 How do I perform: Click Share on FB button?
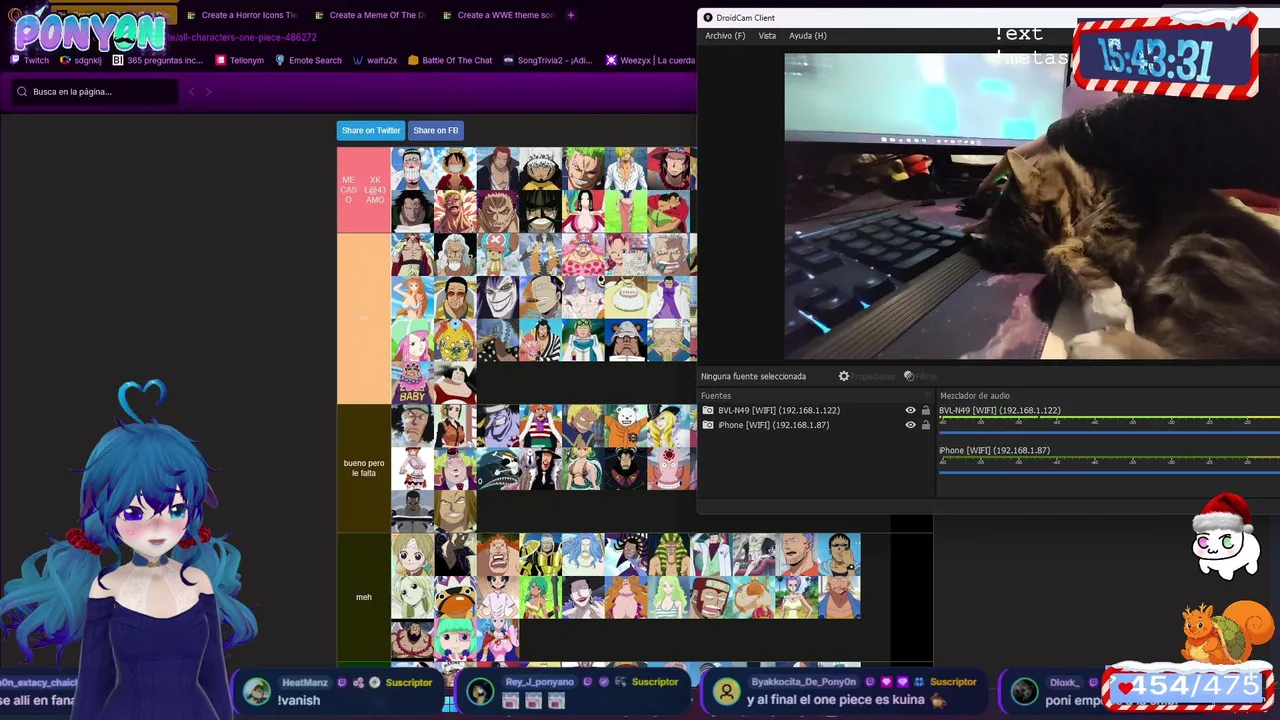click(435, 130)
